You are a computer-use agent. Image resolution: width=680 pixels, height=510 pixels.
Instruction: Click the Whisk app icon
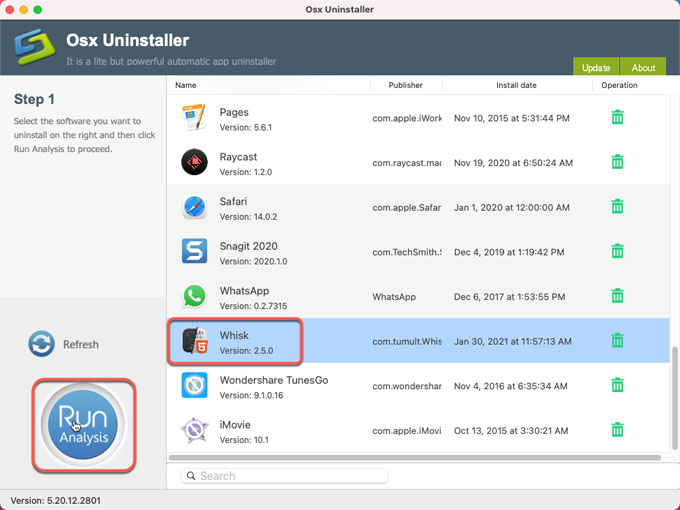coord(194,341)
